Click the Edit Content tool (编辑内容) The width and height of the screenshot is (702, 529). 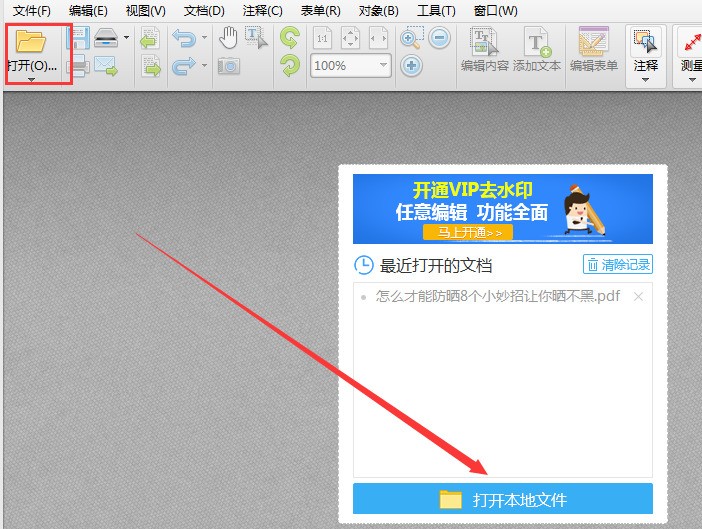tap(484, 51)
